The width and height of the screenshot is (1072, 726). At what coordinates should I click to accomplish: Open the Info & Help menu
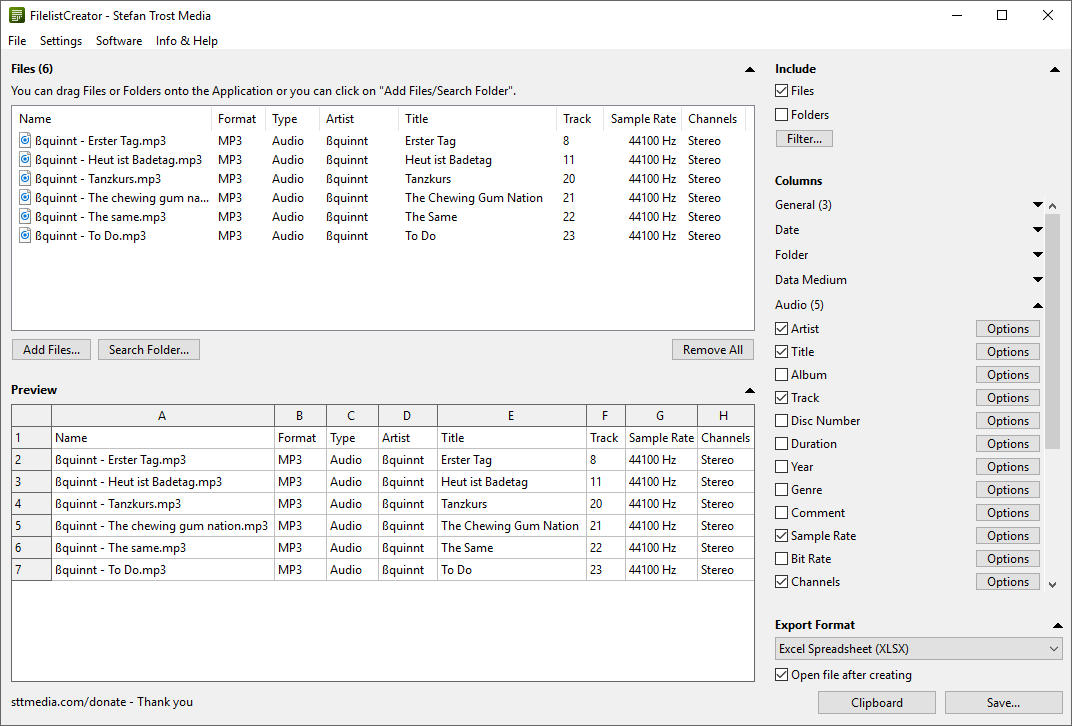pos(186,41)
